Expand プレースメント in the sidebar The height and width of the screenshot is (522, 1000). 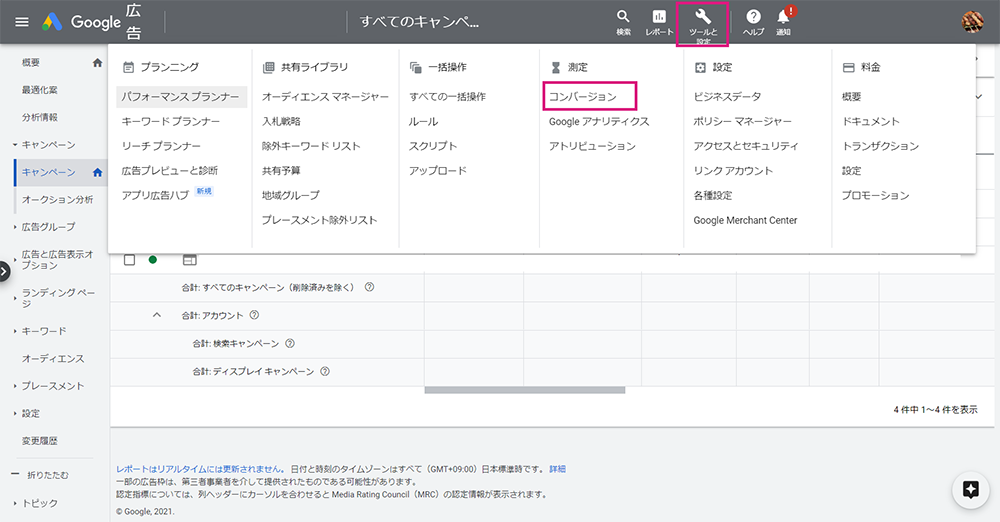coord(15,386)
